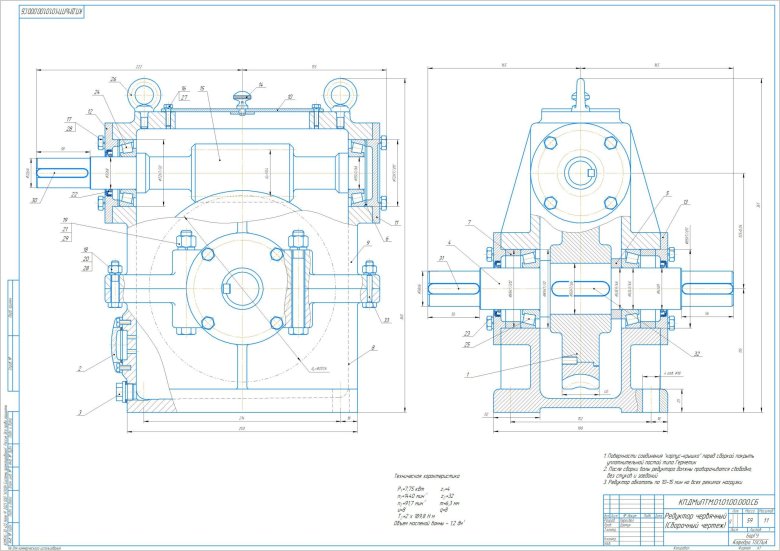
Task: Select the lifting eye atop the side view
Action: coord(578,90)
